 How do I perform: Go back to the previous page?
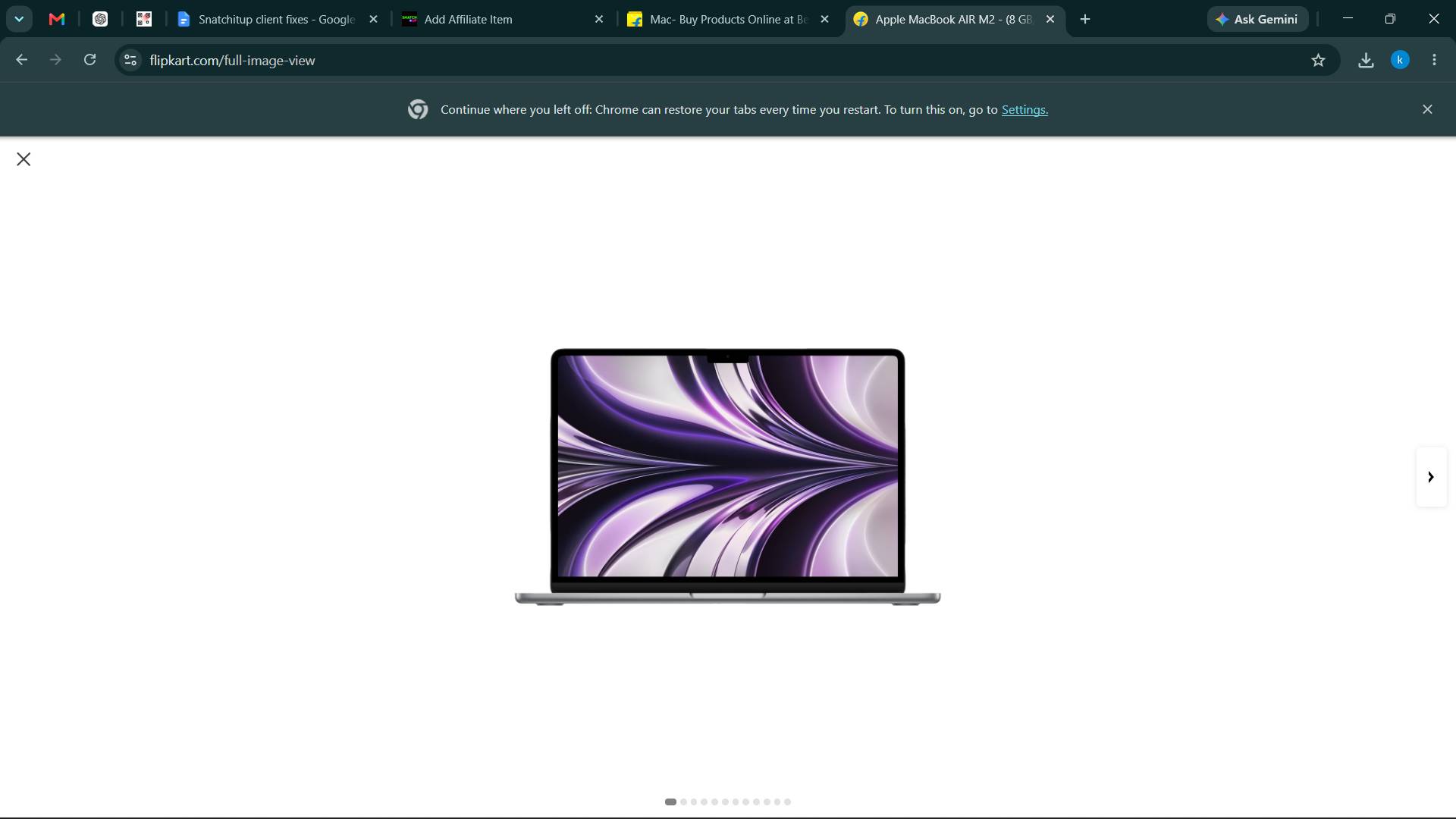click(x=21, y=60)
